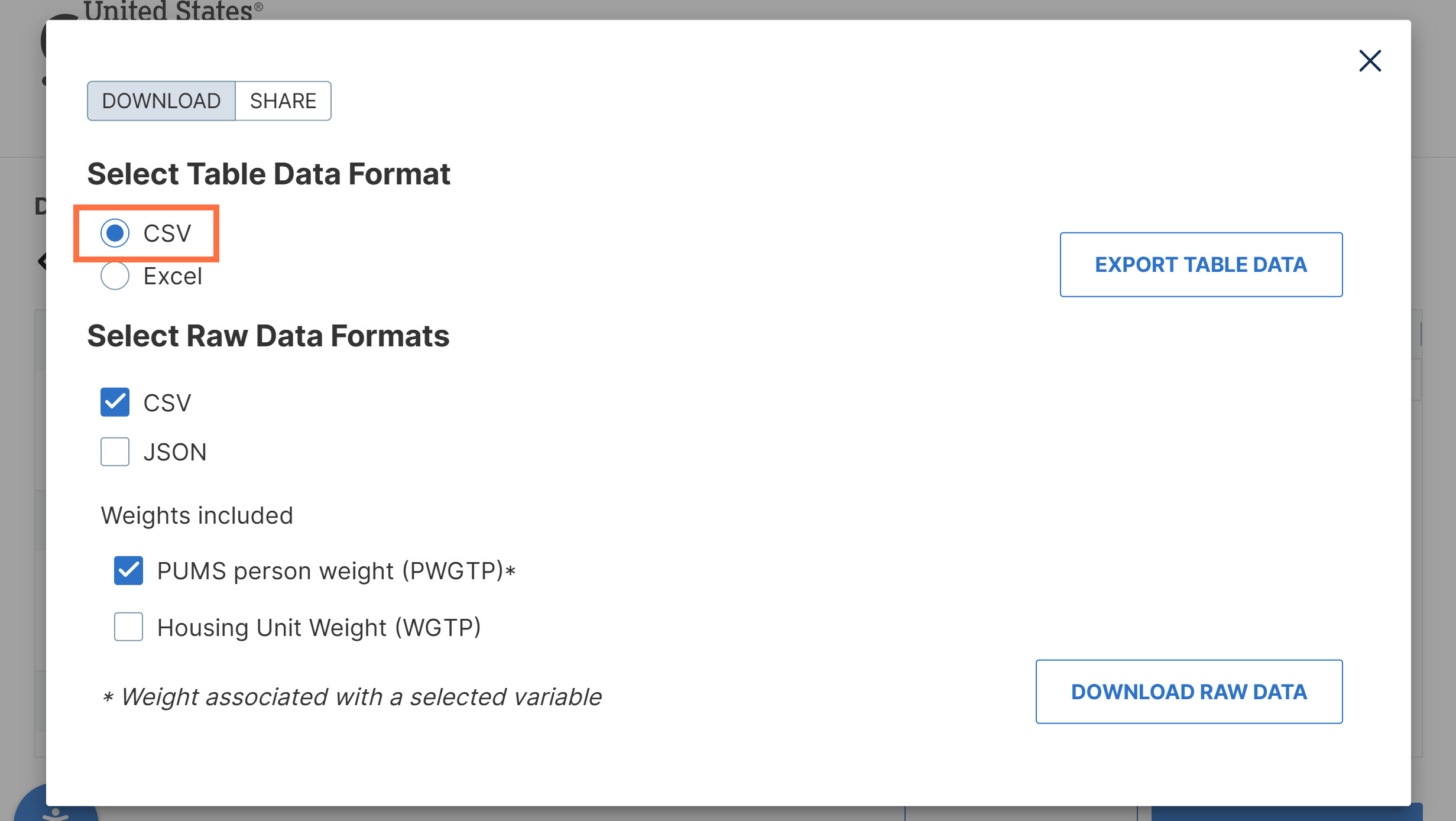Screen dimensions: 1456x821
Task: Click EXPORT TABLE DATA button
Action: (x=1201, y=265)
